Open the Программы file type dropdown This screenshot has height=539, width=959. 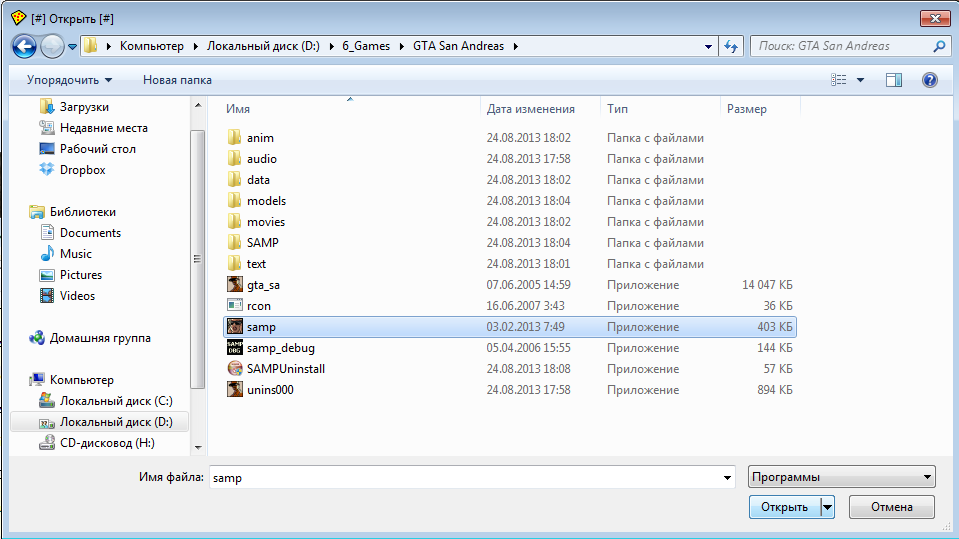[x=842, y=477]
